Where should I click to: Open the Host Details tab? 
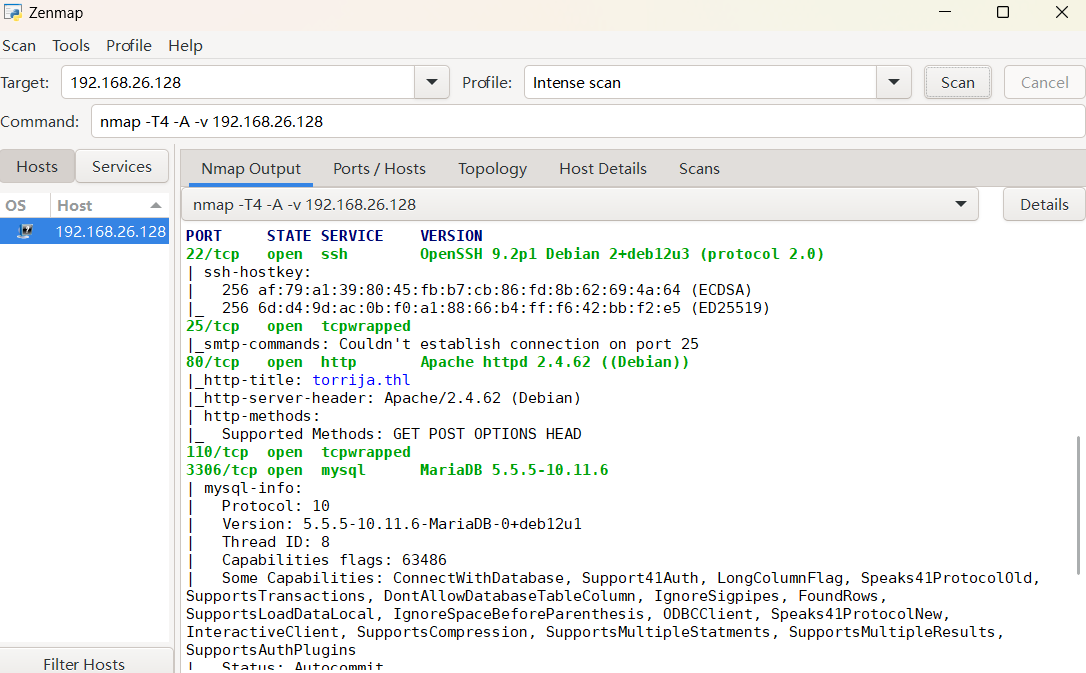603,169
